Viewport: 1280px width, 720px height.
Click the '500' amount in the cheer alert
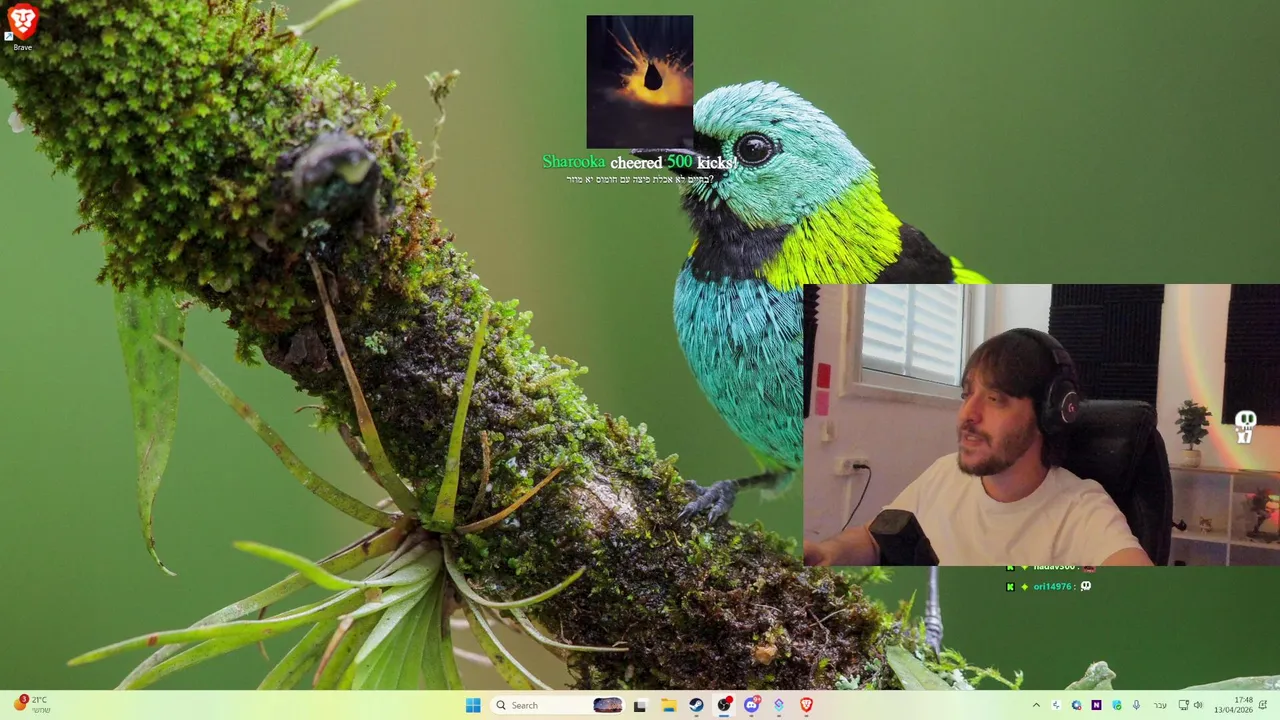(679, 162)
